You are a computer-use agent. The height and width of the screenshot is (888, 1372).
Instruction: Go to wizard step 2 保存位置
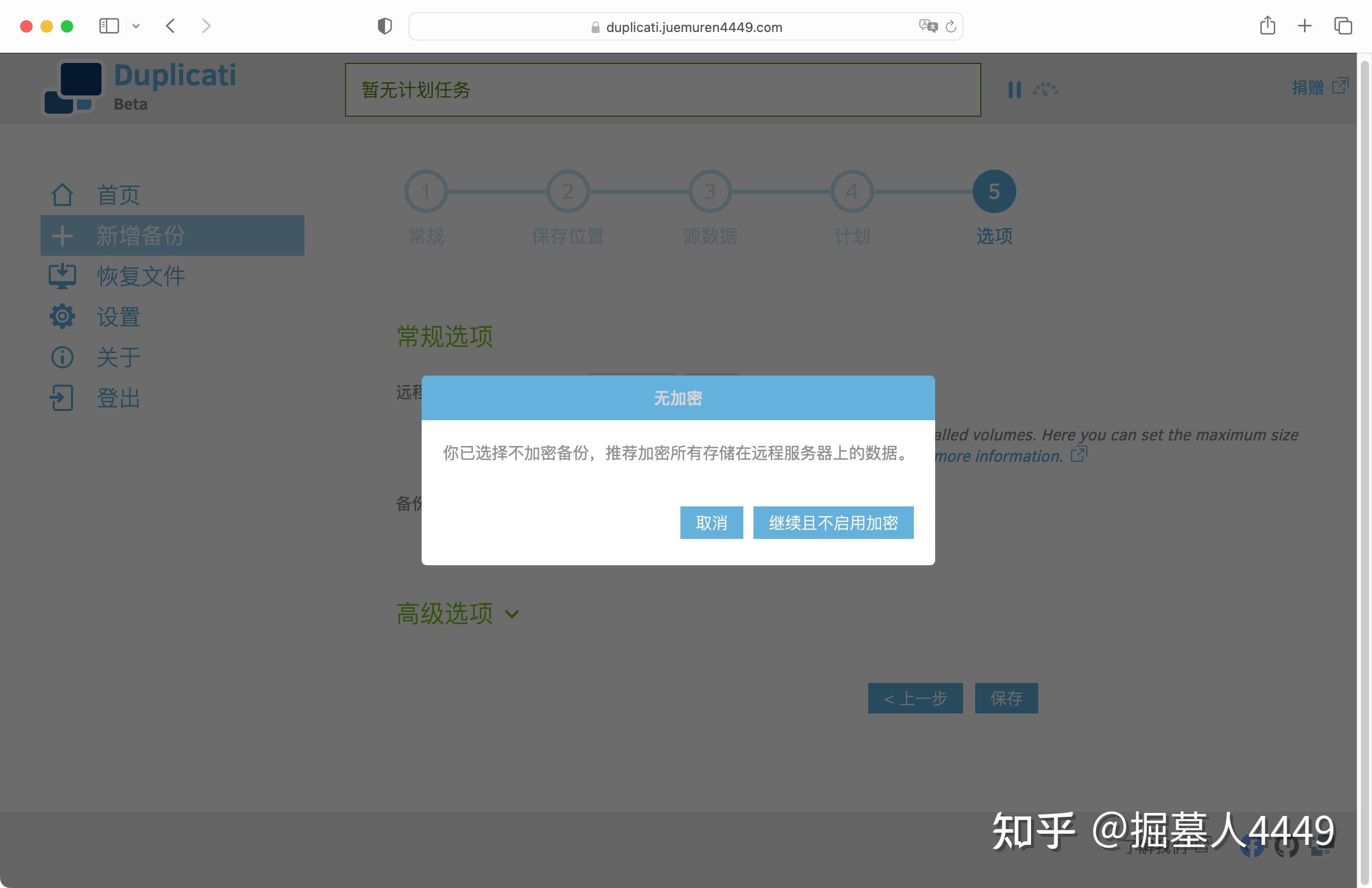pyautogui.click(x=568, y=191)
